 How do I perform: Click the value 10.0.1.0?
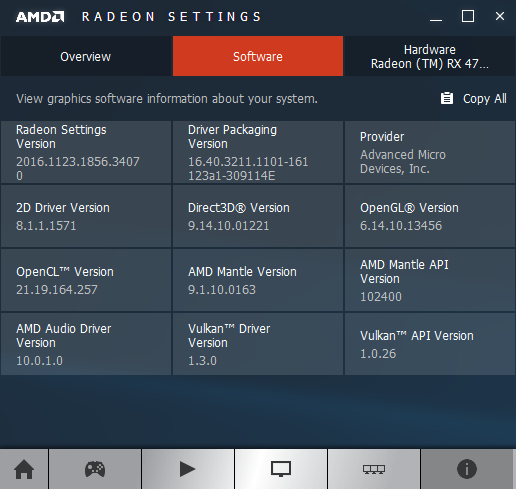(40, 361)
